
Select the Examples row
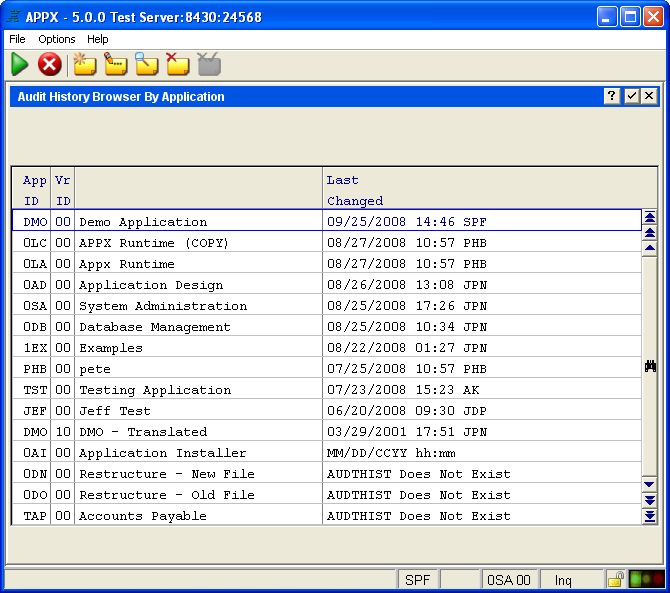coord(327,347)
